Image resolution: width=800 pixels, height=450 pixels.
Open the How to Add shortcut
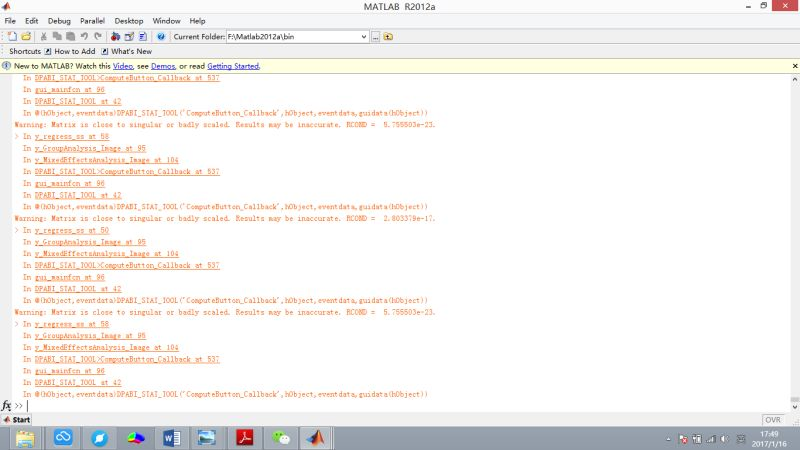pos(70,51)
